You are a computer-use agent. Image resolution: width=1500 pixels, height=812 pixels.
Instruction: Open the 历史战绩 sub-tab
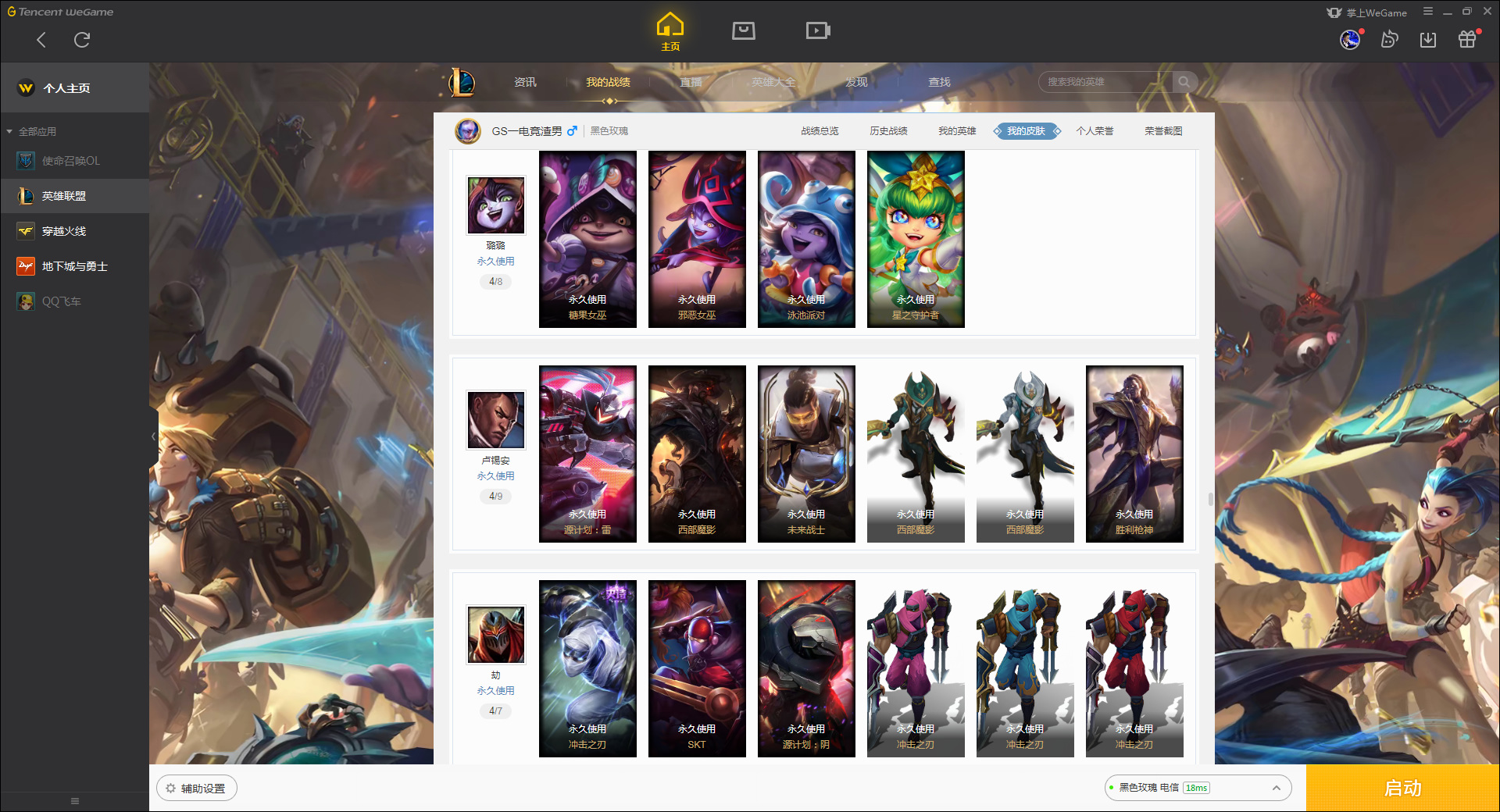click(888, 131)
